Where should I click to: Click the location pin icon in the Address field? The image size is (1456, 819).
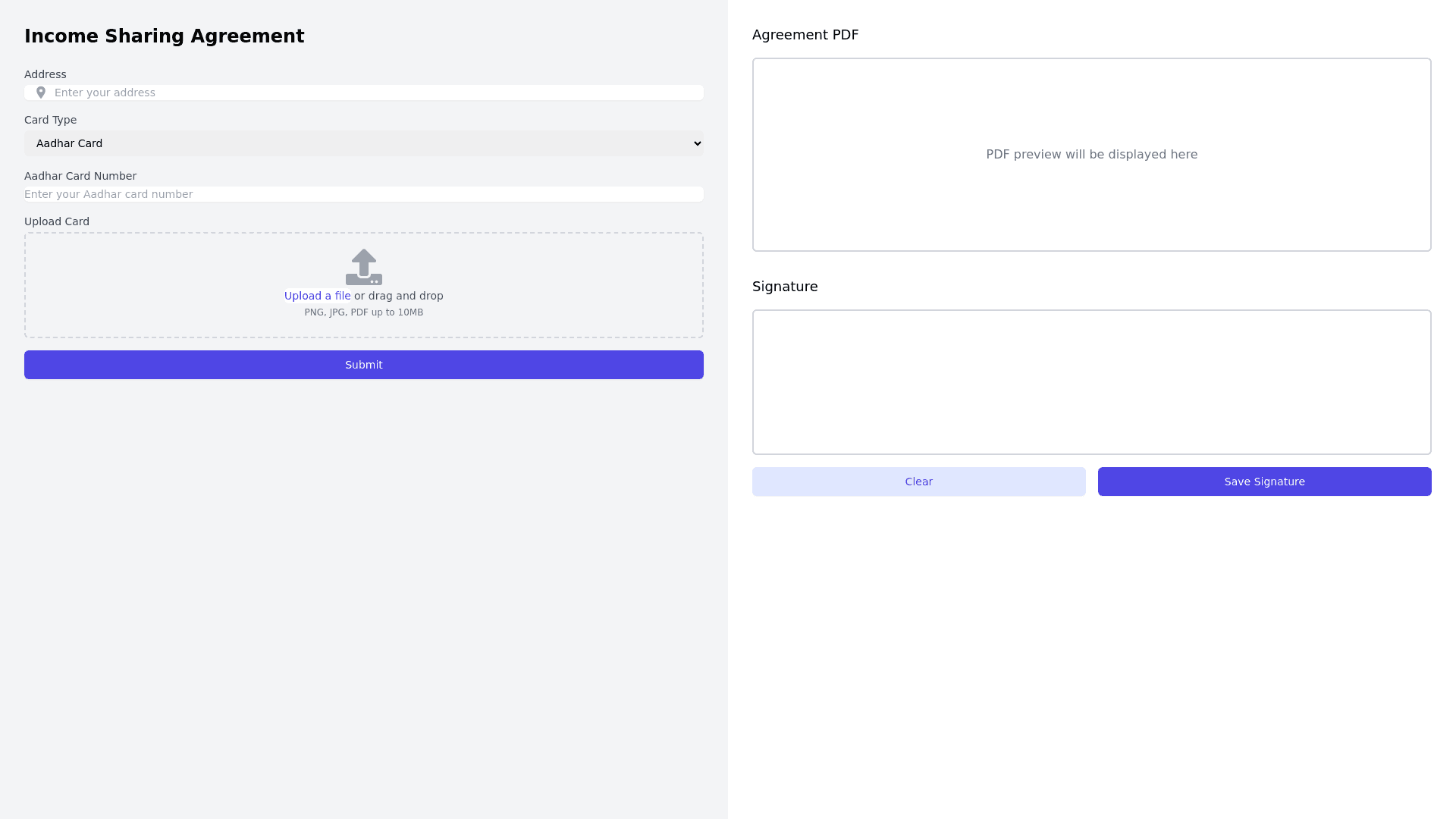tap(41, 93)
